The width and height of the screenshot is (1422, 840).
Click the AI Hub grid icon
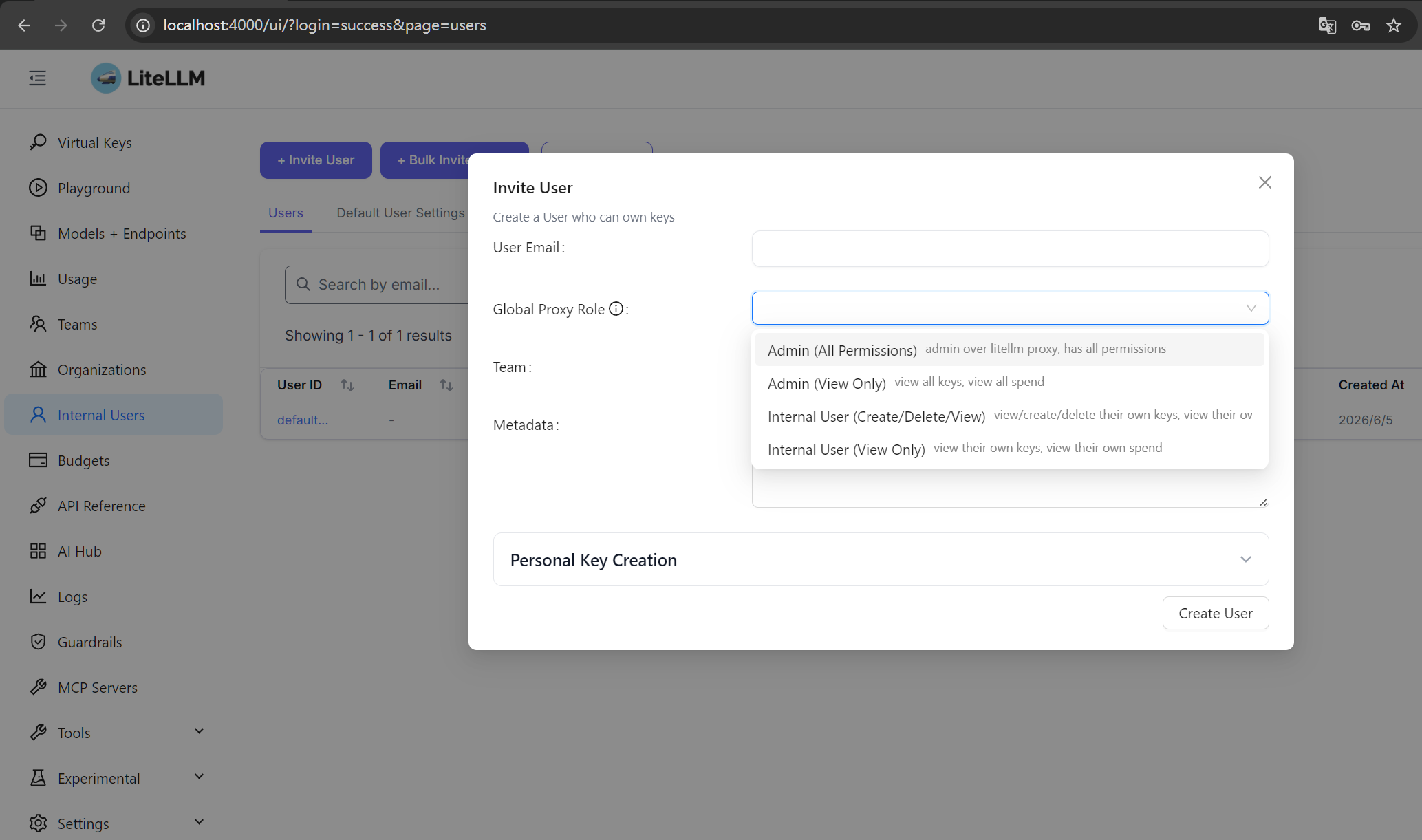coord(39,551)
